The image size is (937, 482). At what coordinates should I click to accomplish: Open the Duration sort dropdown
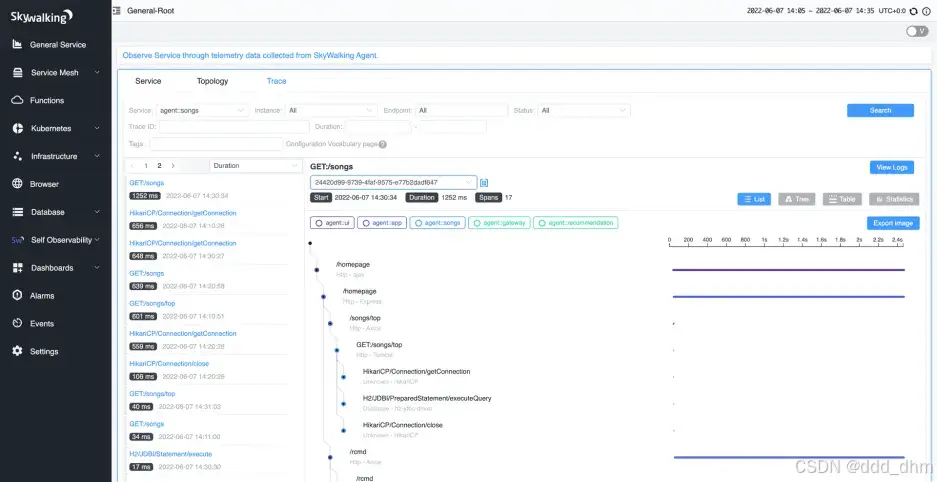pos(256,165)
